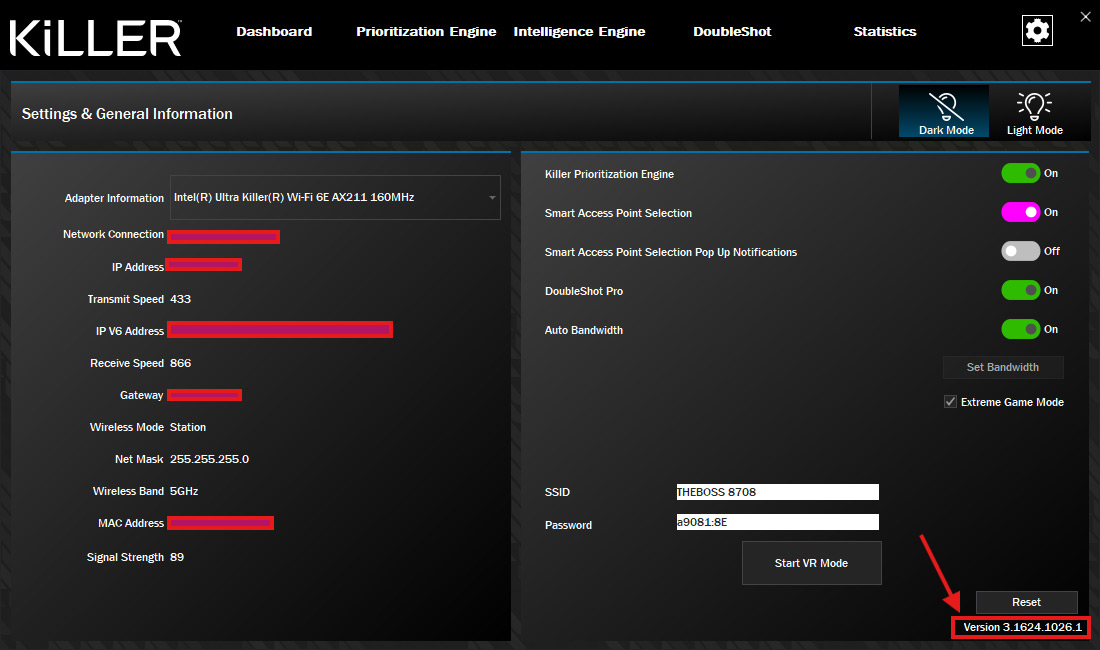The width and height of the screenshot is (1100, 650).
Task: Turn off Auto Bandwidth switch
Action: pyautogui.click(x=1020, y=329)
